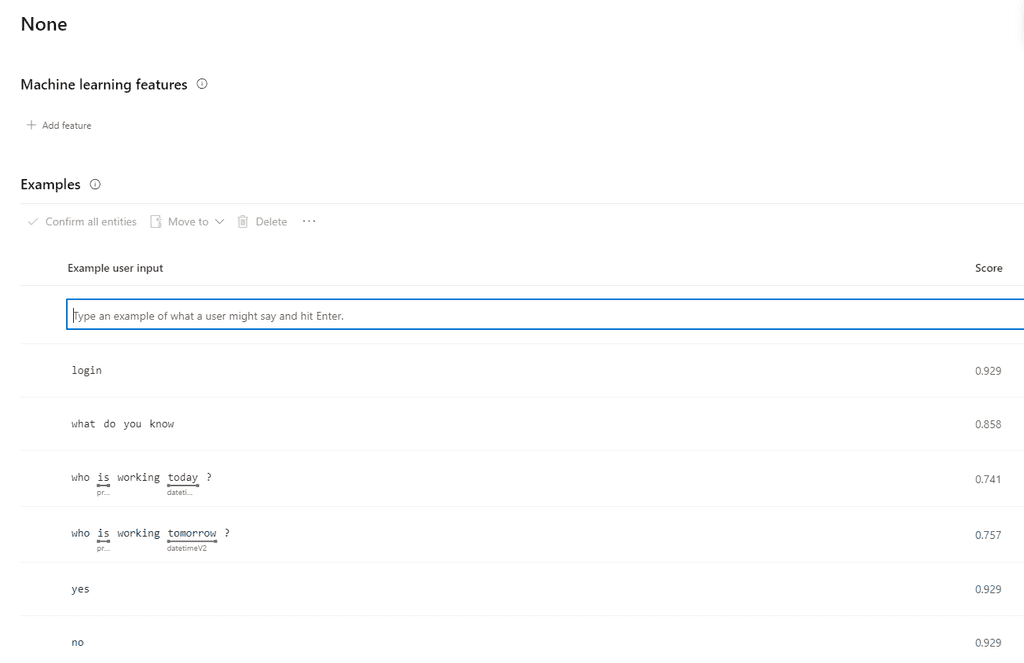The height and width of the screenshot is (663, 1024).
Task: Select the 'what do you know' utterance
Action: (x=122, y=424)
